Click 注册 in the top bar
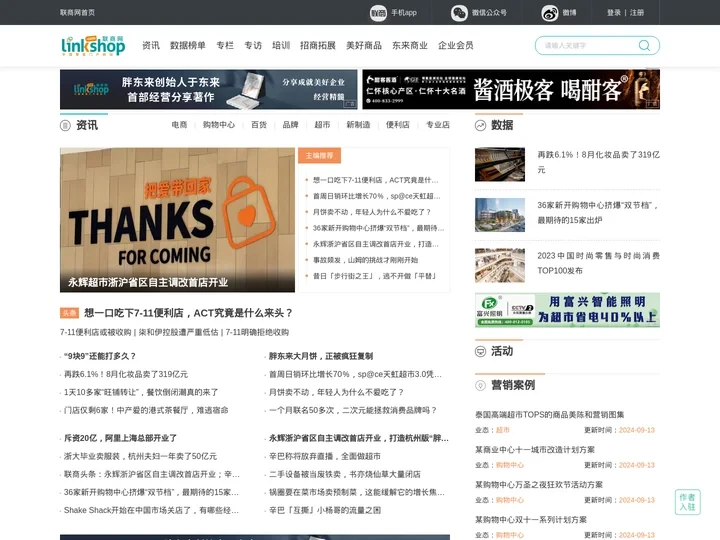Image resolution: width=720 pixels, height=540 pixels. point(637,13)
